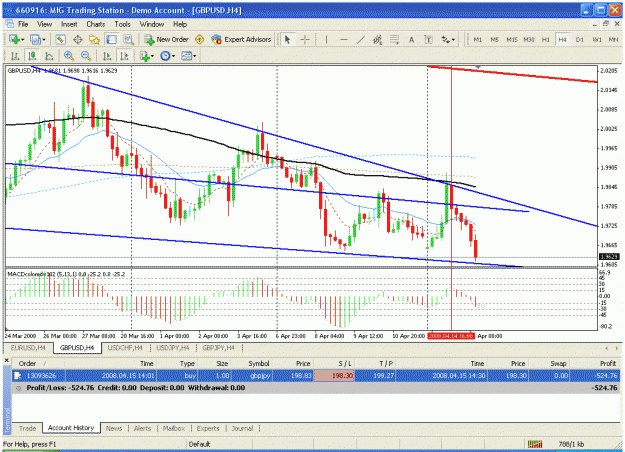Image resolution: width=625 pixels, height=452 pixels.
Task: Open the Help menu
Action: (180, 24)
